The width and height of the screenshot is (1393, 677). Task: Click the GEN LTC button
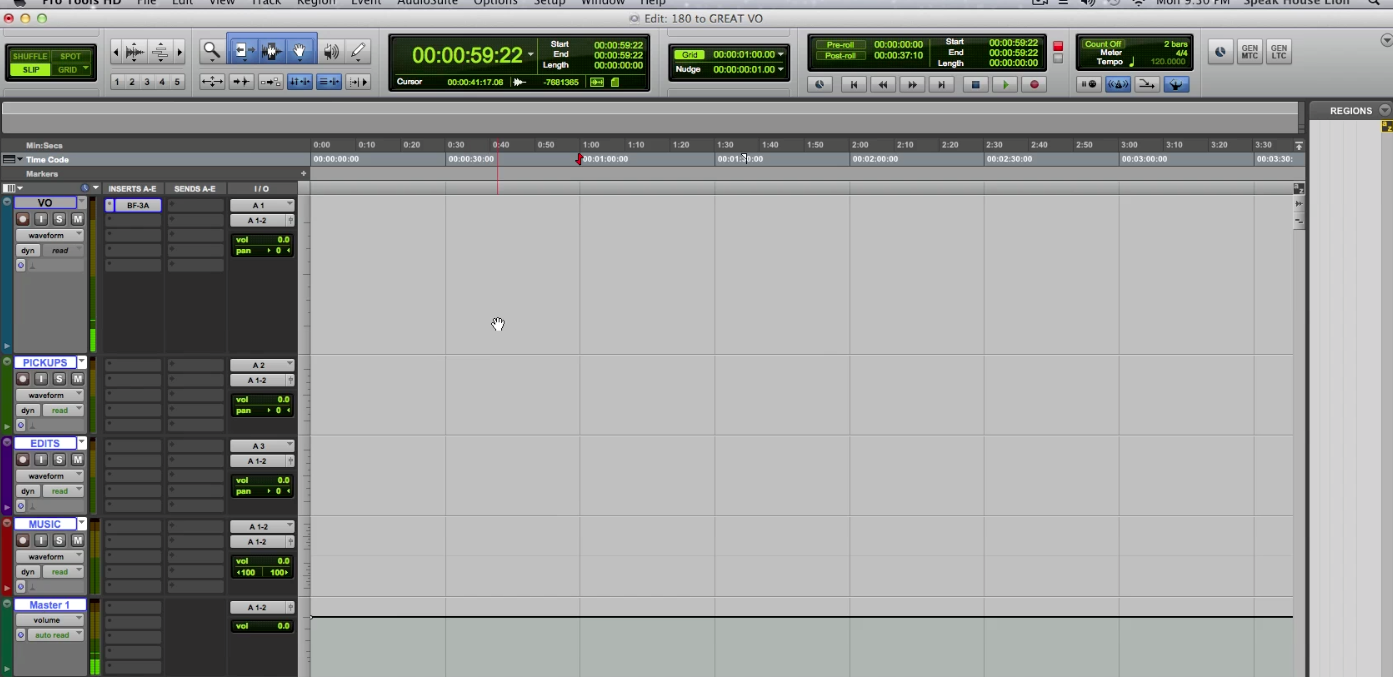(1278, 52)
